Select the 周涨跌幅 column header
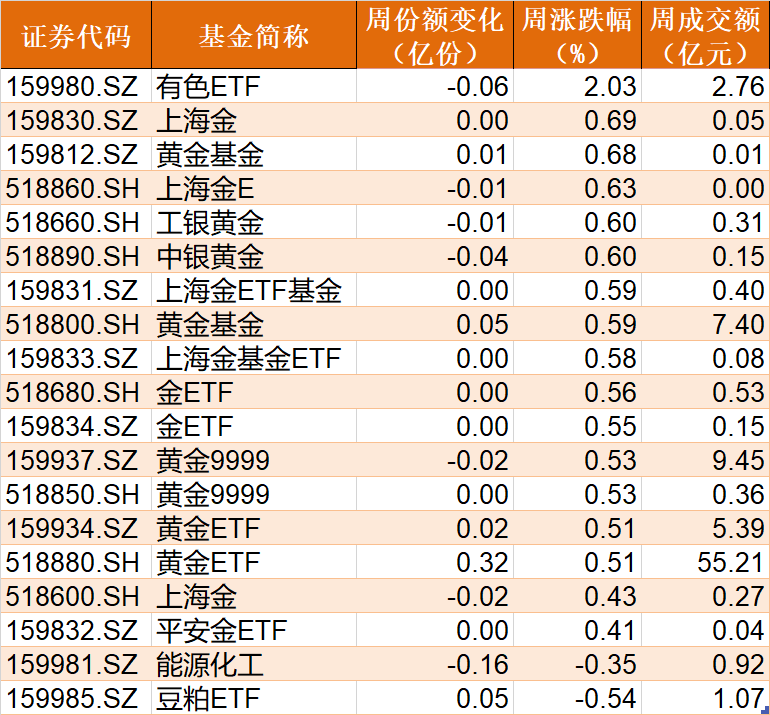The height and width of the screenshot is (715, 770). [x=577, y=35]
